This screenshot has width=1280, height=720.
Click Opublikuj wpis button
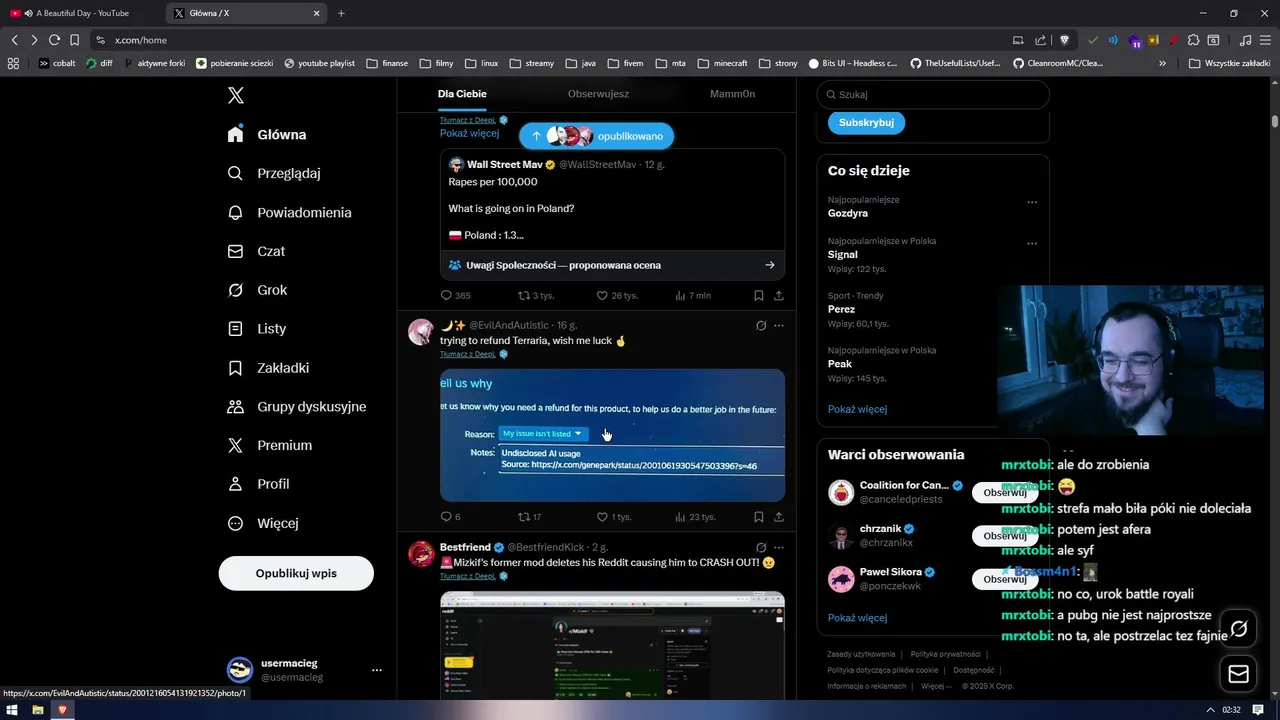[296, 573]
